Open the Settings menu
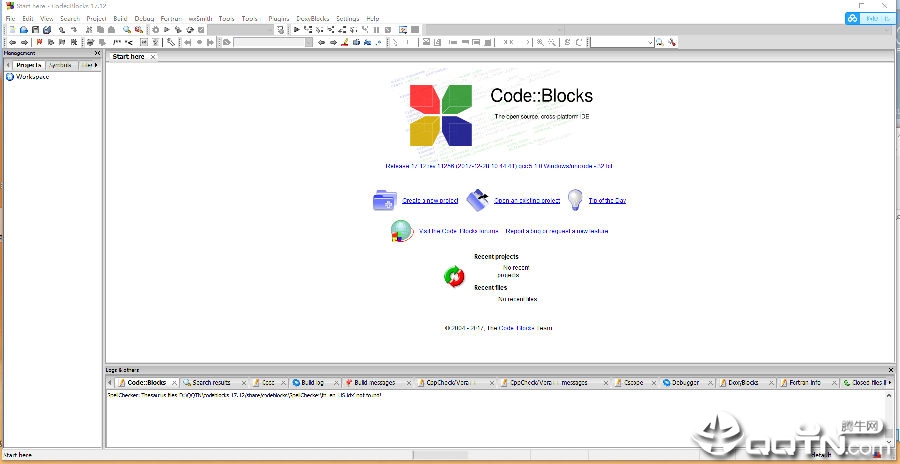900x464 pixels. (x=347, y=18)
